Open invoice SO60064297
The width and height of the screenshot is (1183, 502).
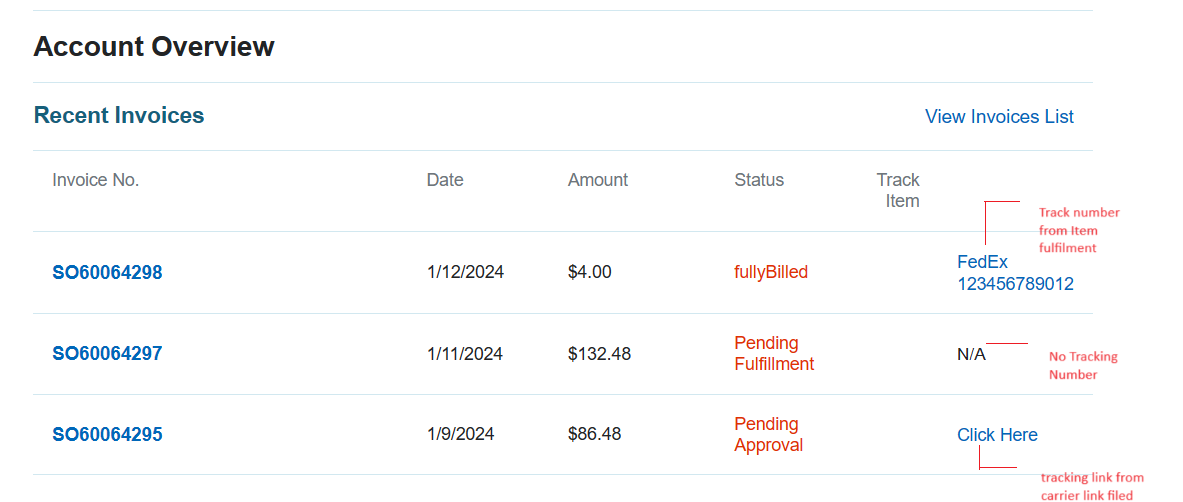[107, 353]
